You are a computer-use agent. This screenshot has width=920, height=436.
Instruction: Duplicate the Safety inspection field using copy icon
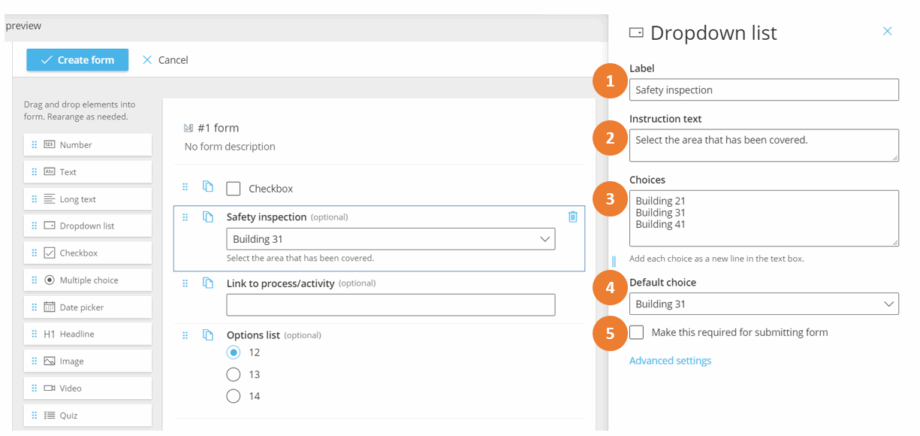(208, 216)
